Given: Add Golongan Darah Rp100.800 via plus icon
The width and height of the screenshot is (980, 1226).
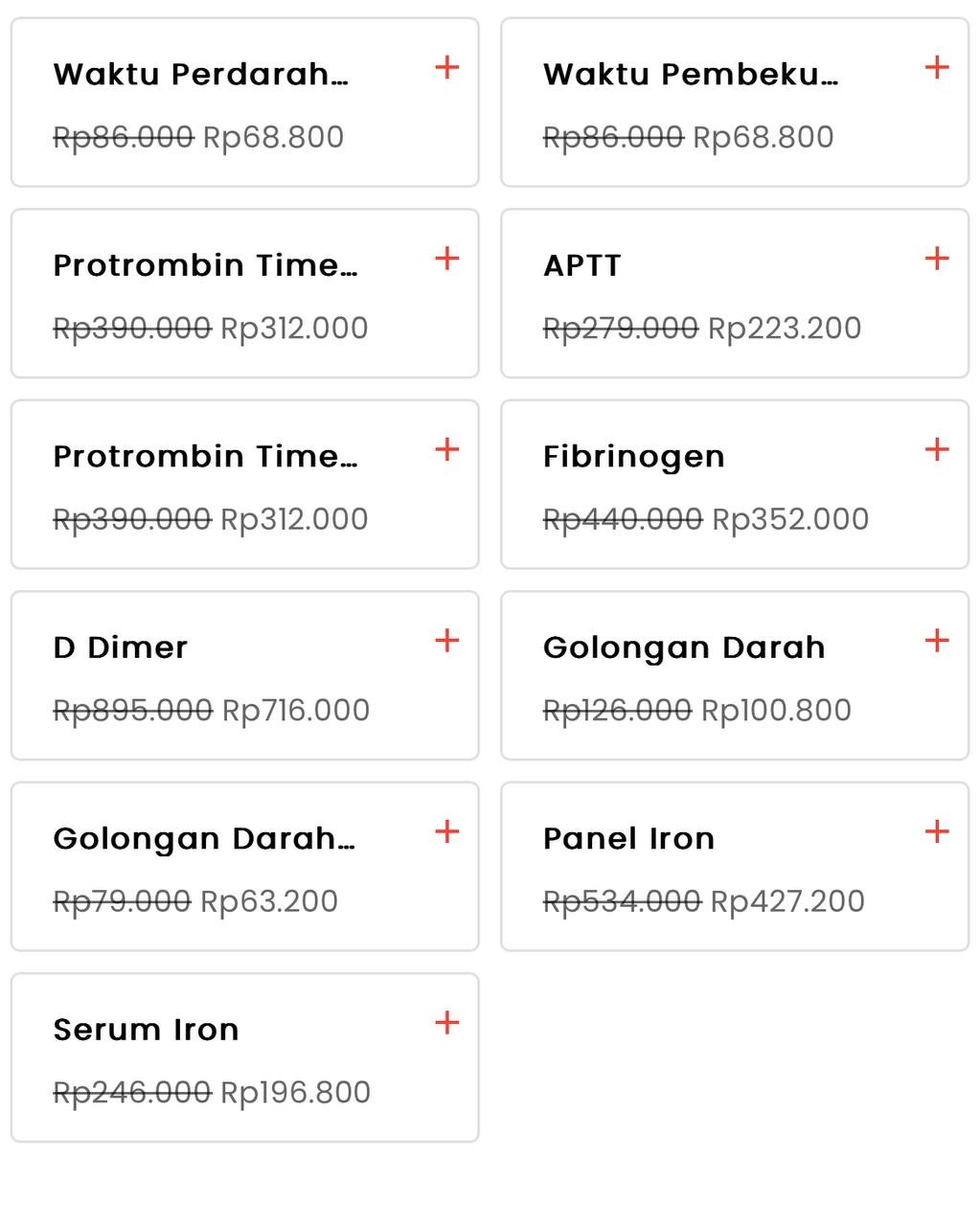Looking at the screenshot, I should coord(937,641).
